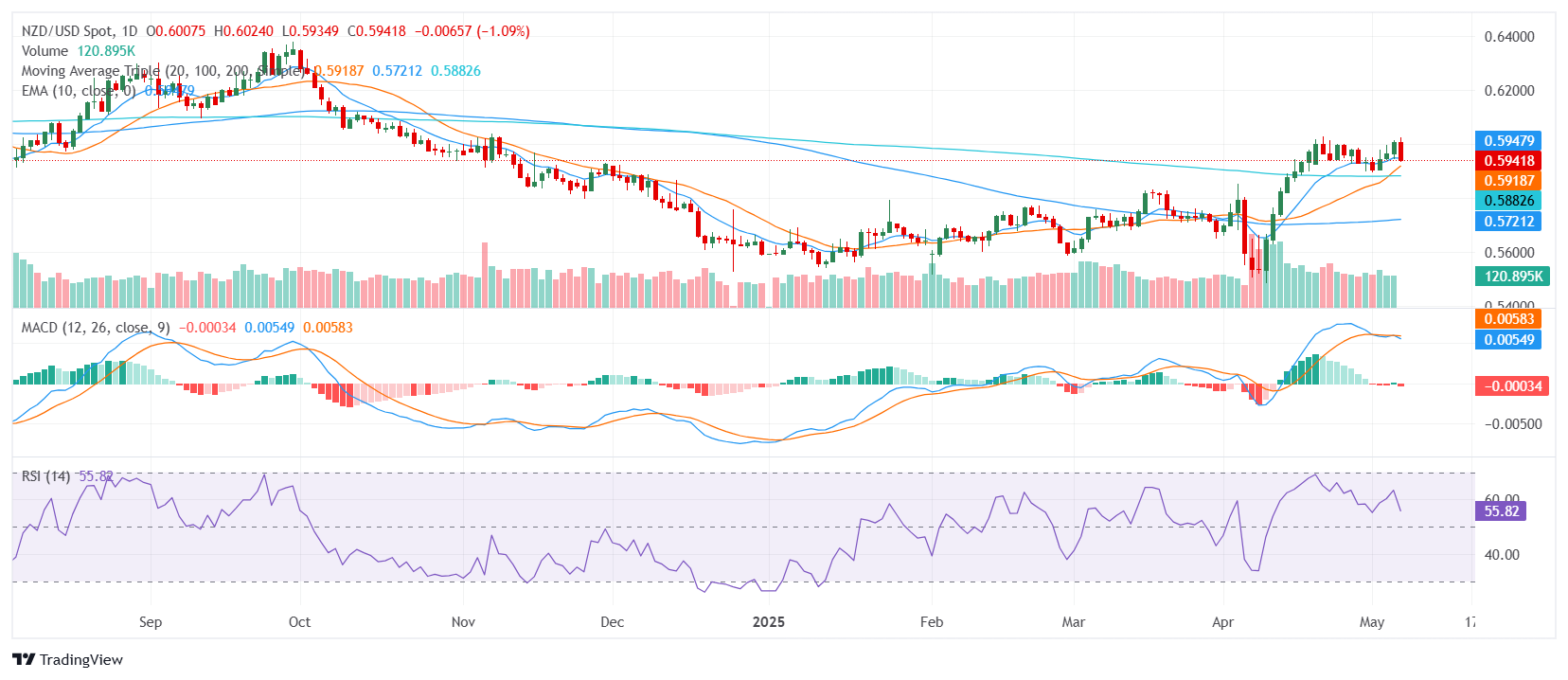Click the Volume indicator legend label

[45, 51]
